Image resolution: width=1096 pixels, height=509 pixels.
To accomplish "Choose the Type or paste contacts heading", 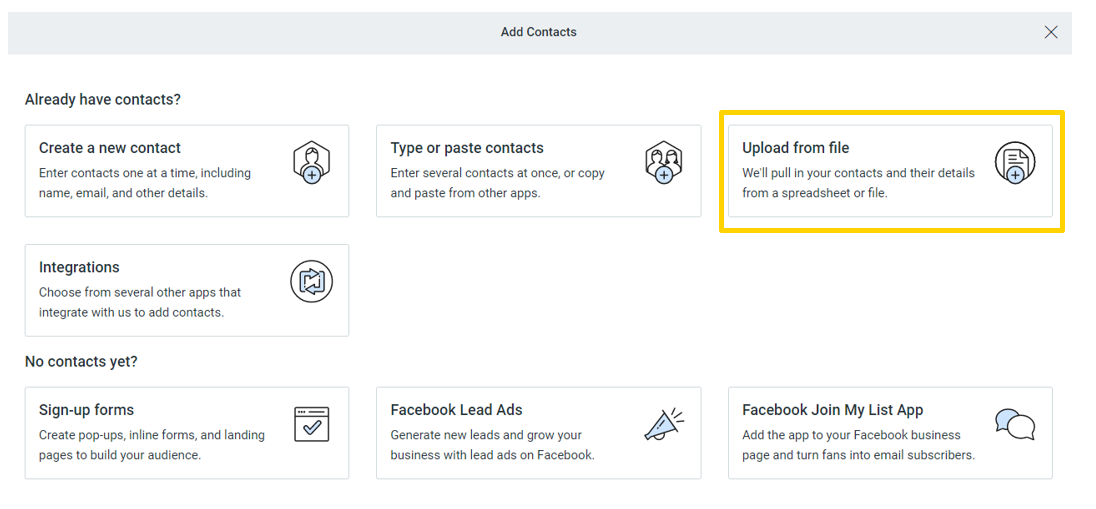I will click(x=467, y=148).
